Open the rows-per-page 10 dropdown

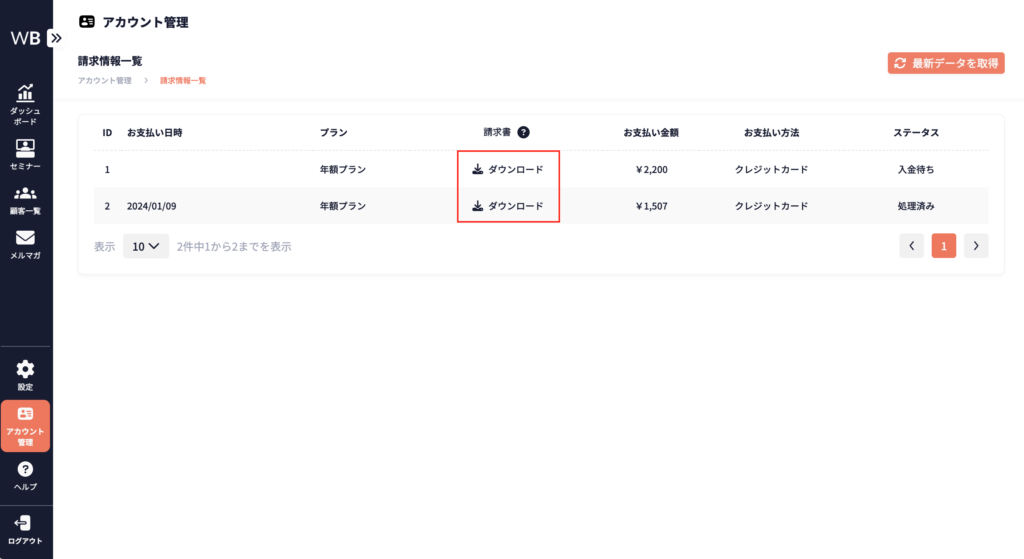tap(145, 246)
